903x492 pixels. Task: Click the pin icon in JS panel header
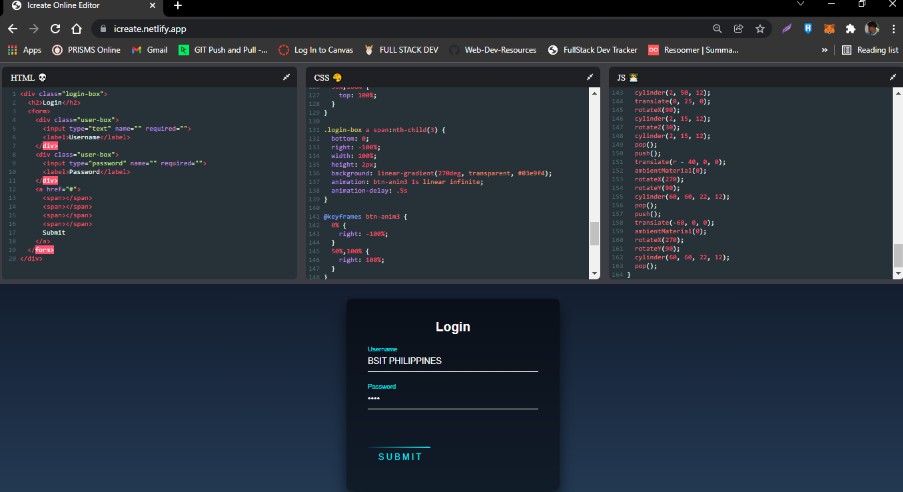892,76
